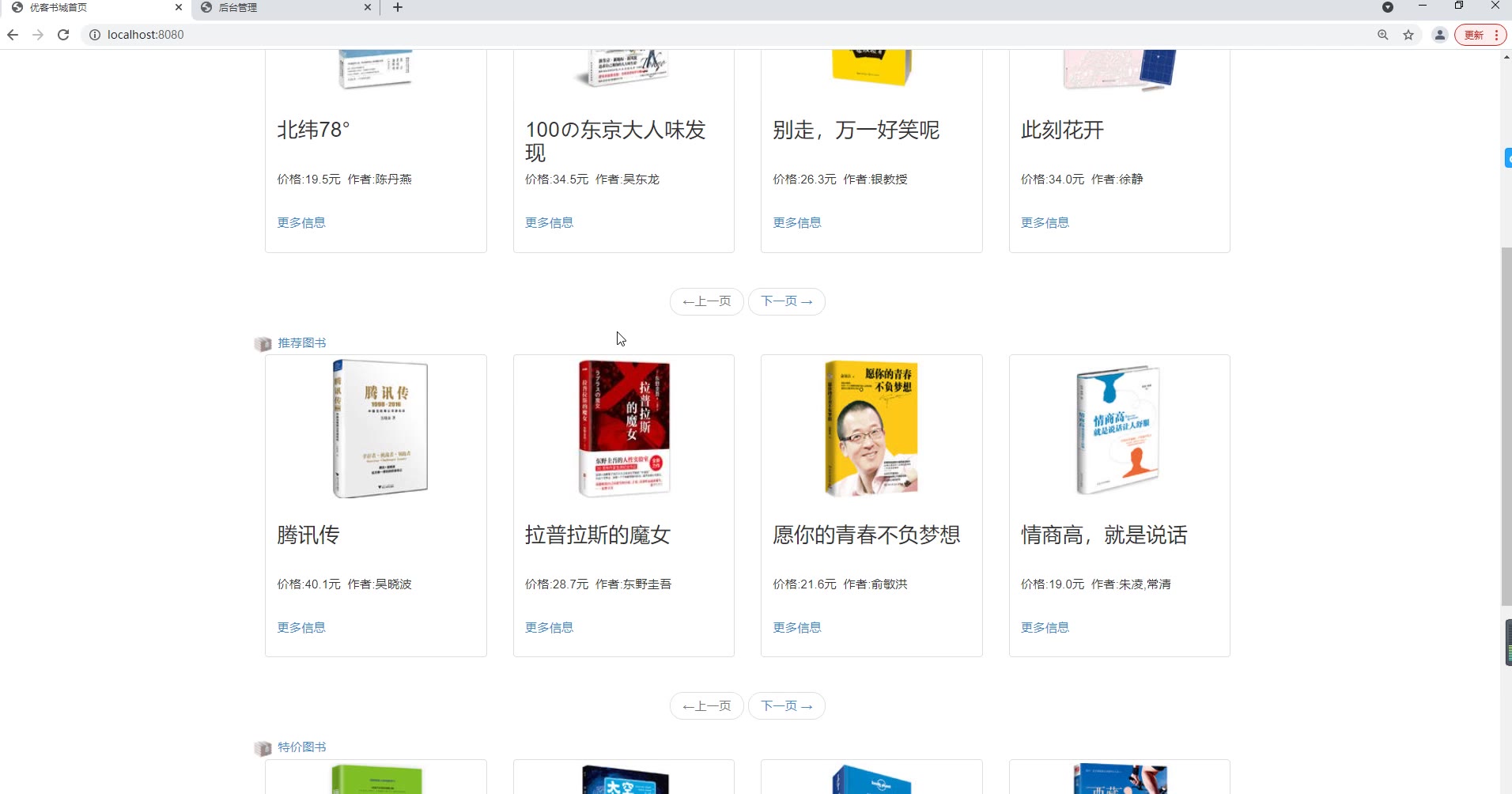Open 更多信息 for 北纬78°
1512x794 pixels.
(x=301, y=223)
